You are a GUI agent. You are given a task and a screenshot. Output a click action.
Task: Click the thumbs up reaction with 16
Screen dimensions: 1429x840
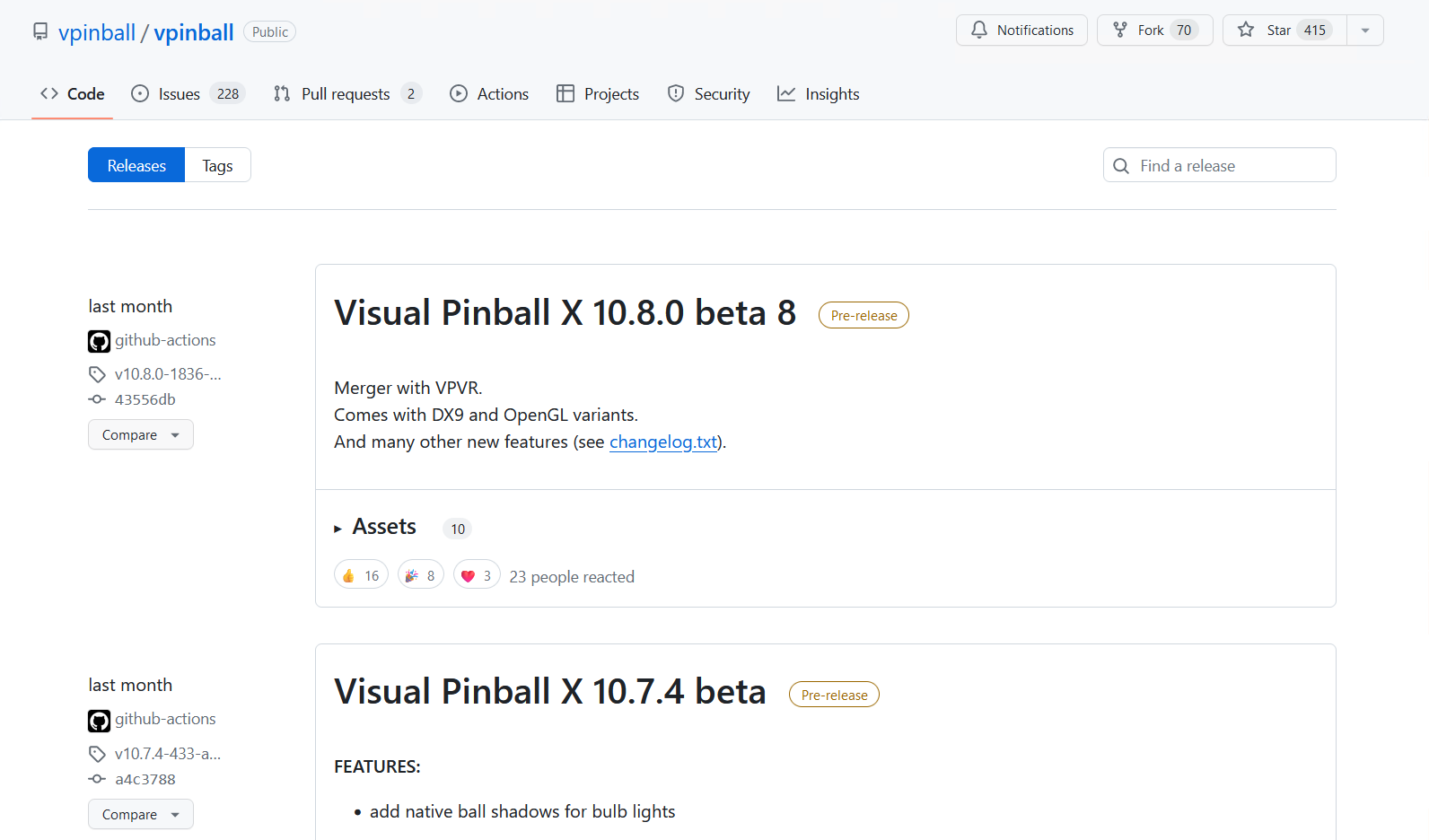coord(361,575)
